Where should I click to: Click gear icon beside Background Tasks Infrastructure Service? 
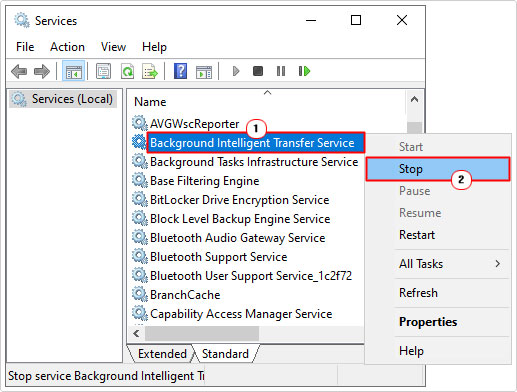(x=139, y=161)
